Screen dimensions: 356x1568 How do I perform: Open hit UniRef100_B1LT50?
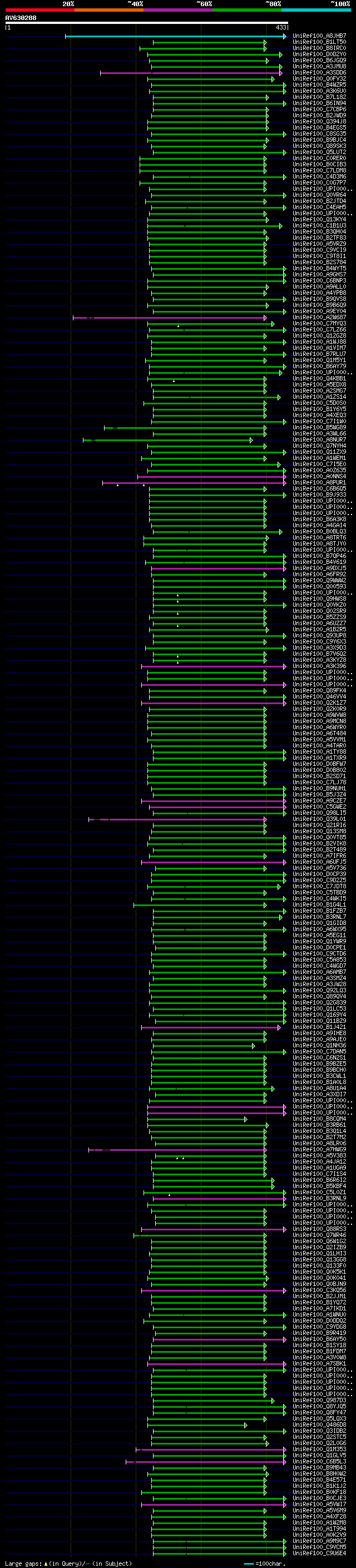(x=319, y=43)
